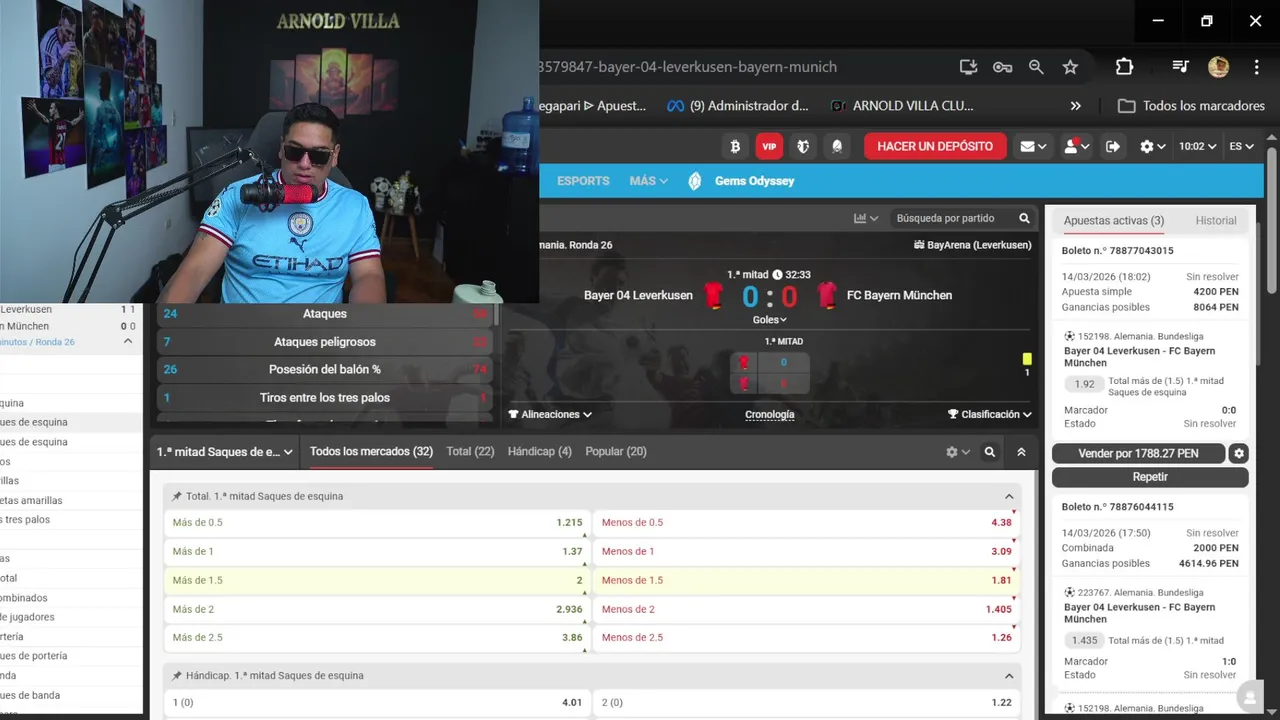This screenshot has height=720, width=1280.
Task: Click the notification bell icon in site header
Action: click(837, 146)
